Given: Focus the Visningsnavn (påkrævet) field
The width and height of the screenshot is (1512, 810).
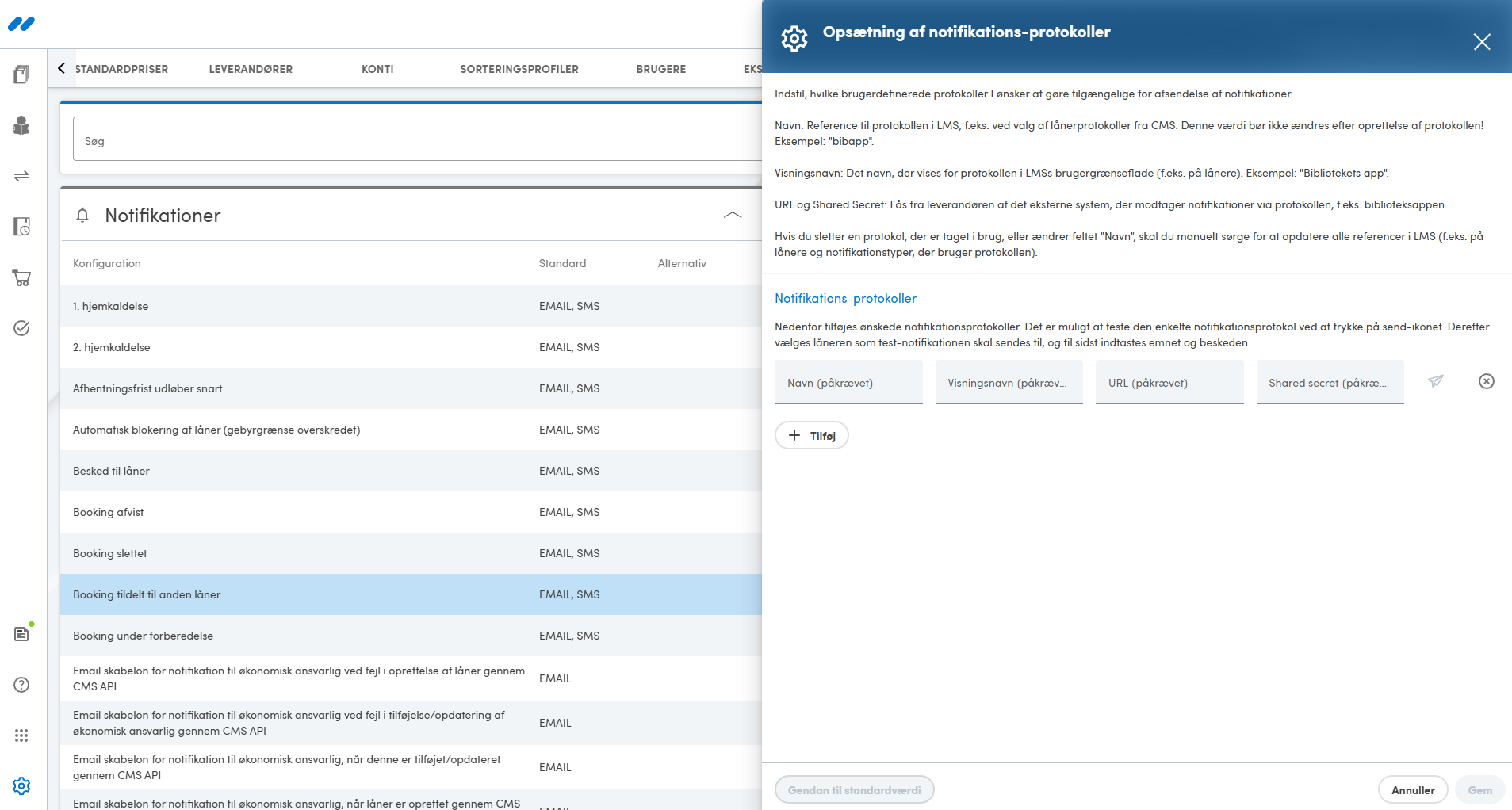Looking at the screenshot, I should point(1009,382).
